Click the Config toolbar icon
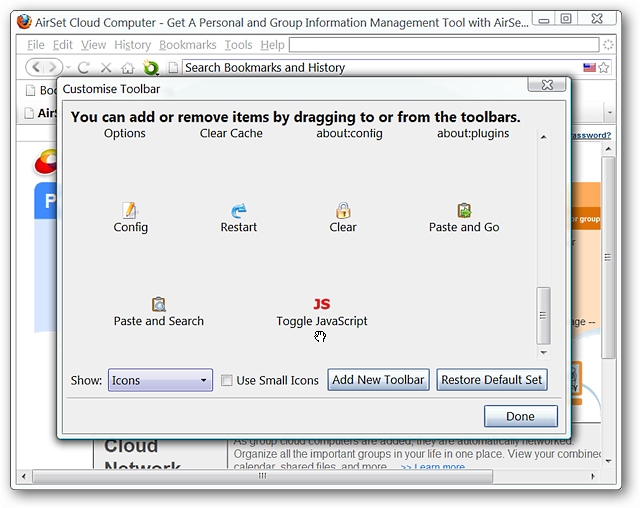This screenshot has height=508, width=640. click(x=130, y=211)
